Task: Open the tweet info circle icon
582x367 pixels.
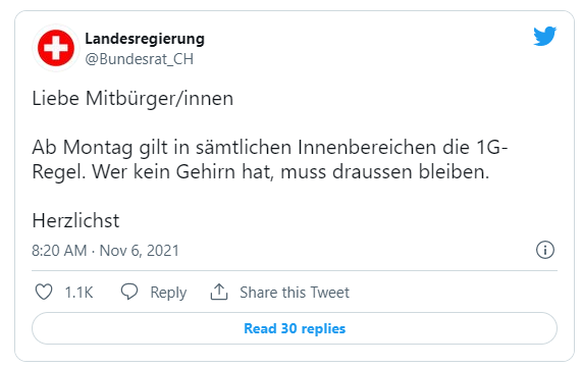Action: (545, 250)
